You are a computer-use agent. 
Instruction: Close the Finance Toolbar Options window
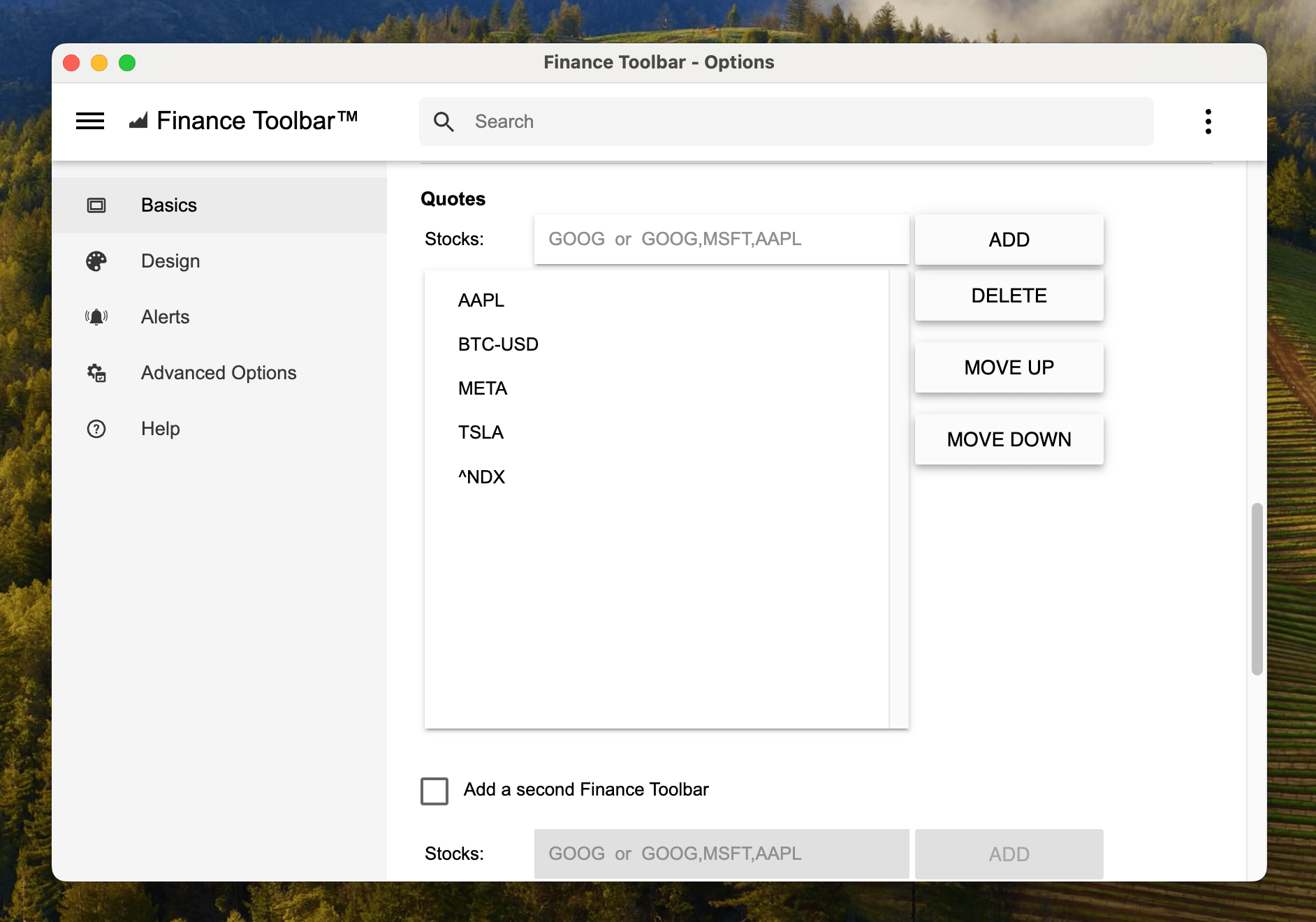point(71,63)
